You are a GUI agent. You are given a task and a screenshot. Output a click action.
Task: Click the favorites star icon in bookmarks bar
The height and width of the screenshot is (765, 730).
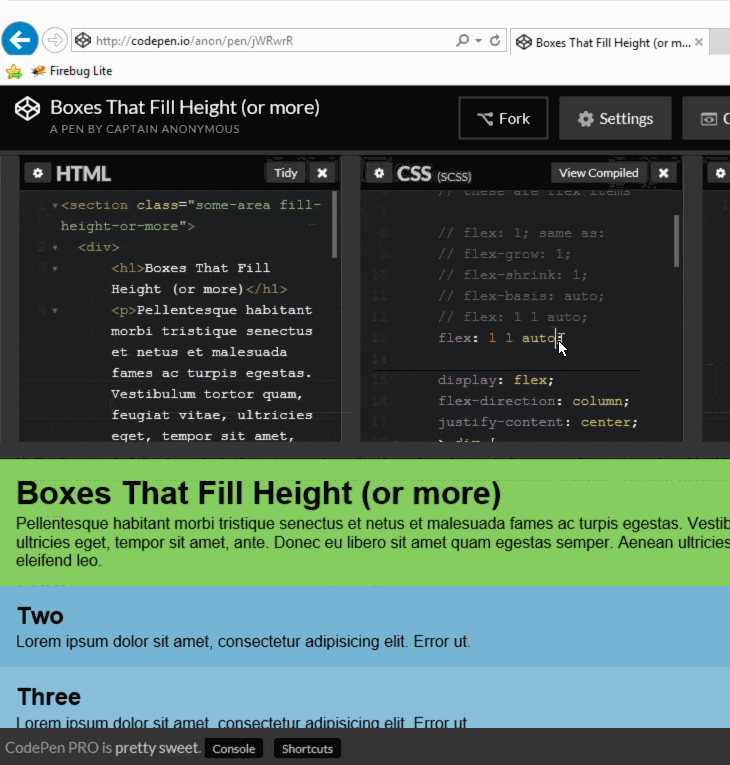point(13,71)
